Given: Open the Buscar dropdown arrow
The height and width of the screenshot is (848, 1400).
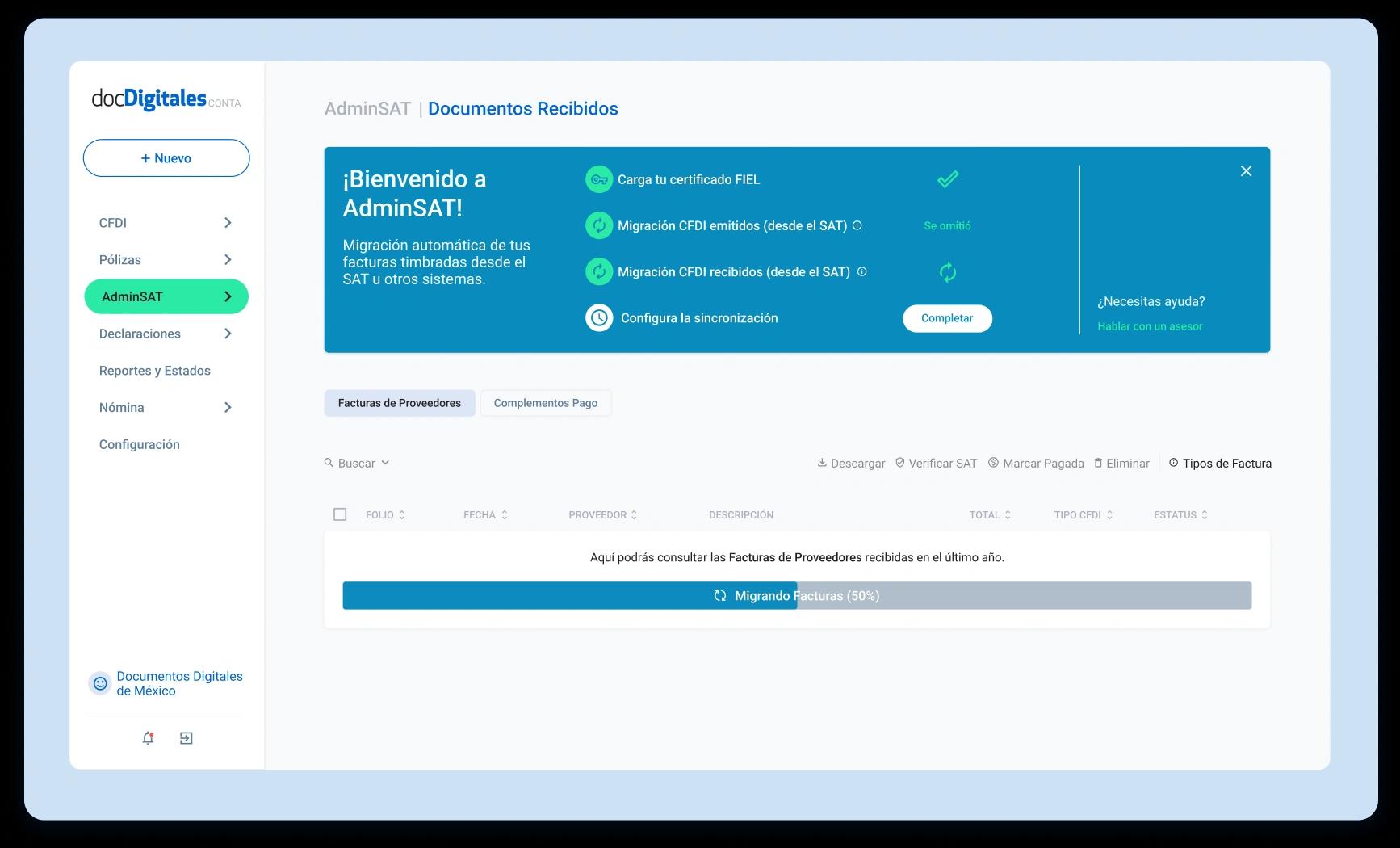Looking at the screenshot, I should (385, 463).
